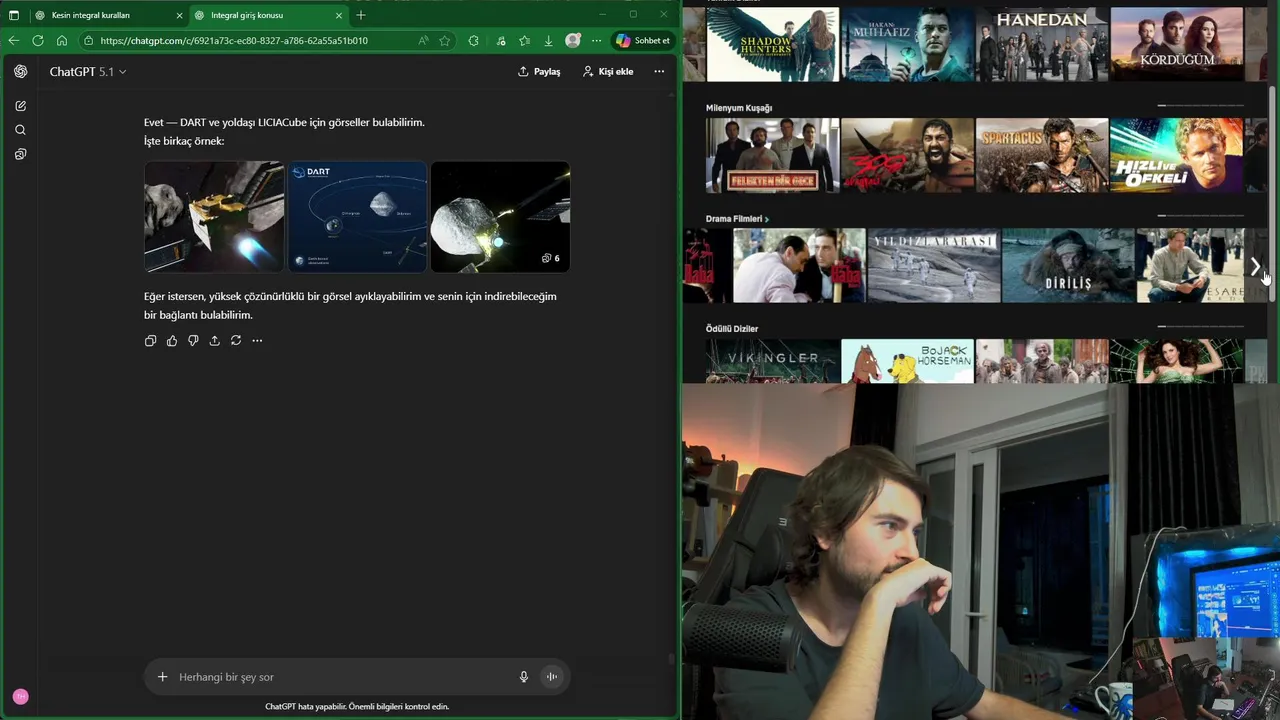The image size is (1280, 720).
Task: Open the 300 movie poster
Action: click(x=907, y=155)
